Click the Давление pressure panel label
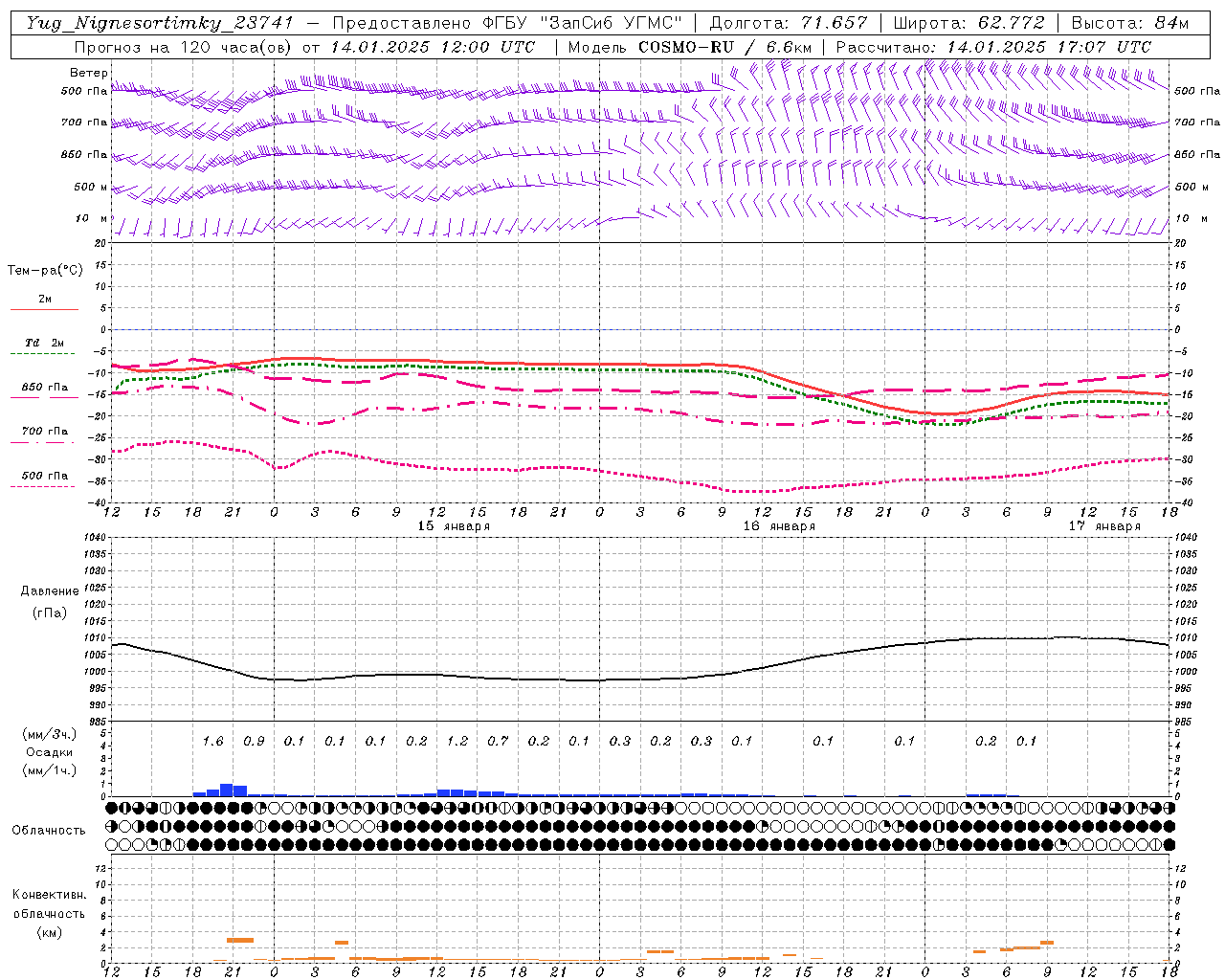The width and height of the screenshot is (1225, 980). pyautogui.click(x=50, y=591)
